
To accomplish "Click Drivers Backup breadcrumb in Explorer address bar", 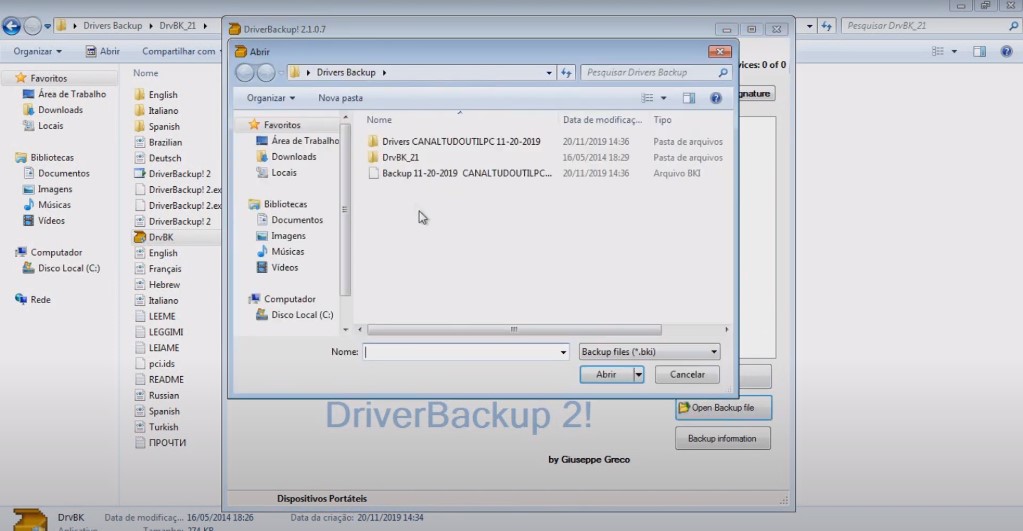I will [x=112, y=26].
